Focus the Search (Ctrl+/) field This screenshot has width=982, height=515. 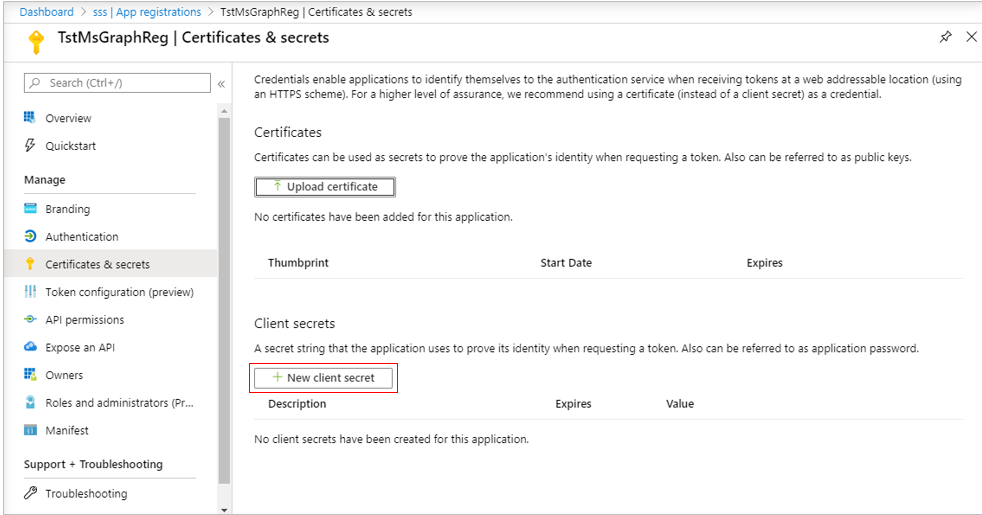tap(117, 83)
